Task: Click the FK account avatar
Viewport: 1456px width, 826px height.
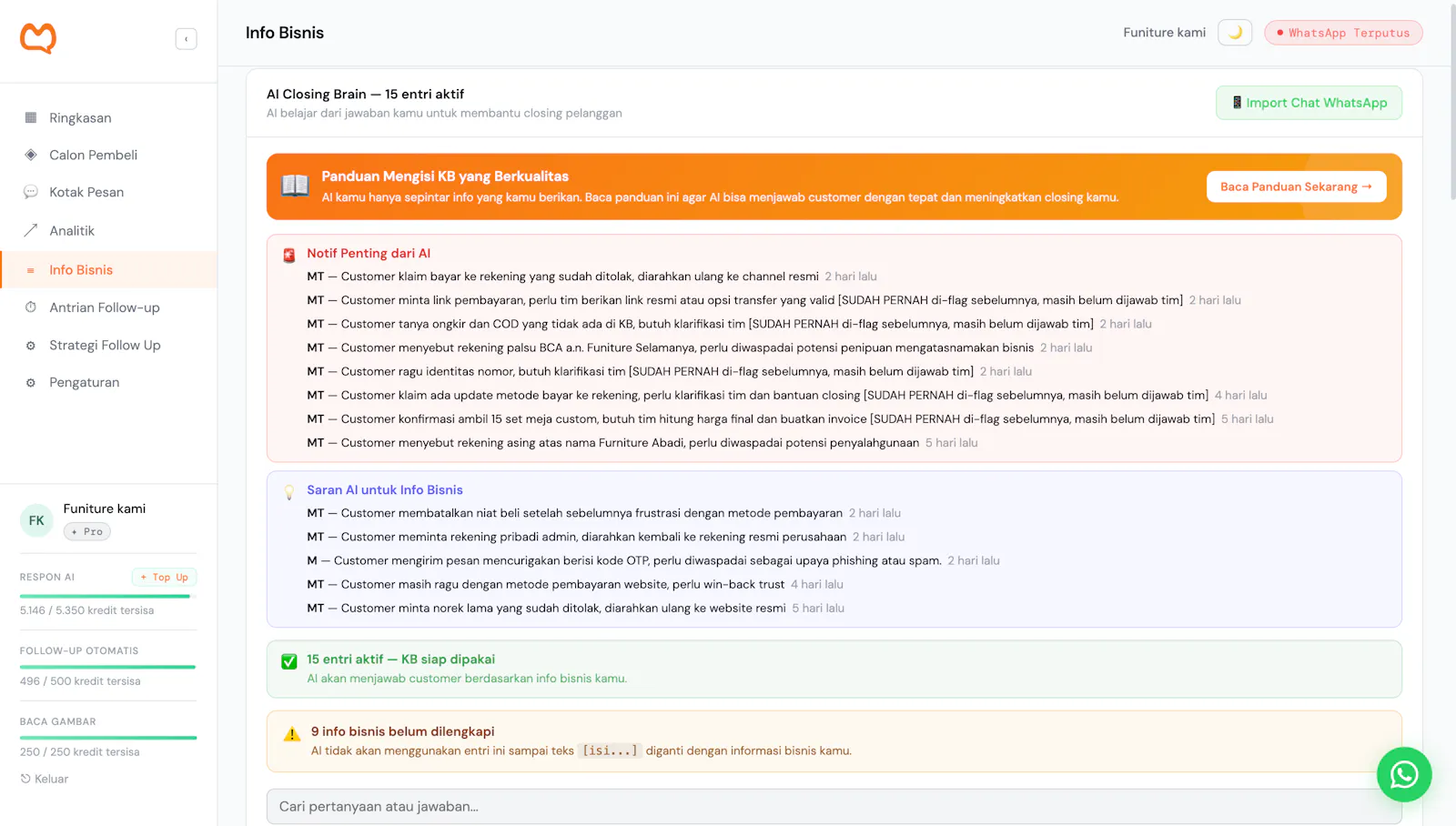Action: [x=36, y=520]
